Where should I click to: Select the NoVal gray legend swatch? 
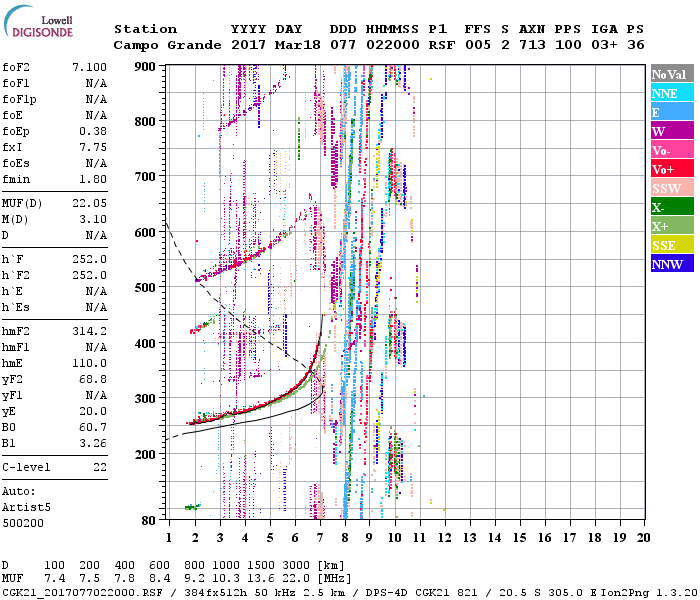672,74
